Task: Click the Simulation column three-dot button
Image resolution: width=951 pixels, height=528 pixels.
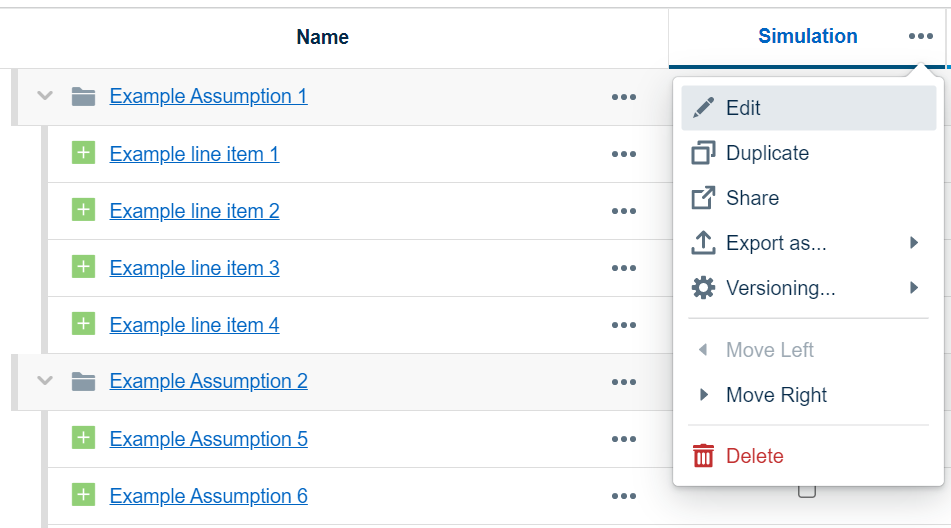Action: tap(921, 37)
